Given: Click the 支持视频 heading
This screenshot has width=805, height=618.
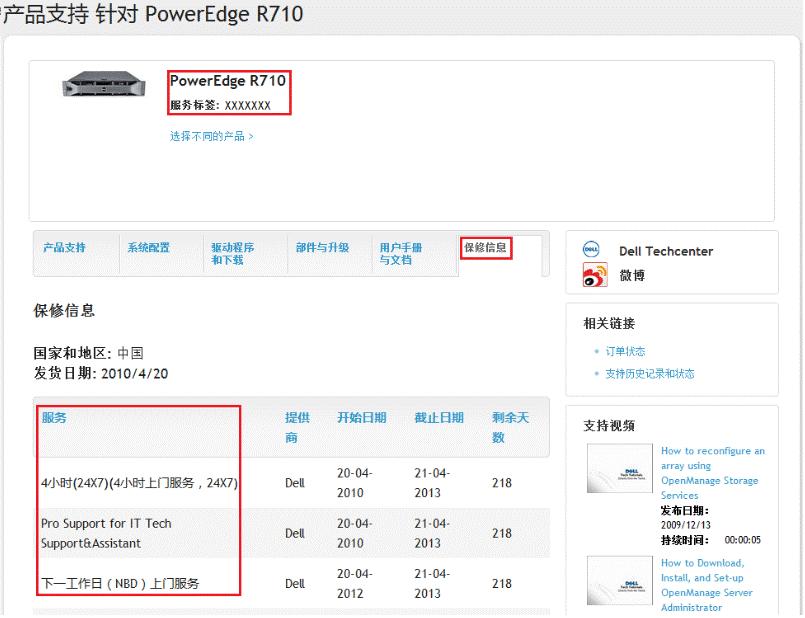Looking at the screenshot, I should [x=609, y=426].
